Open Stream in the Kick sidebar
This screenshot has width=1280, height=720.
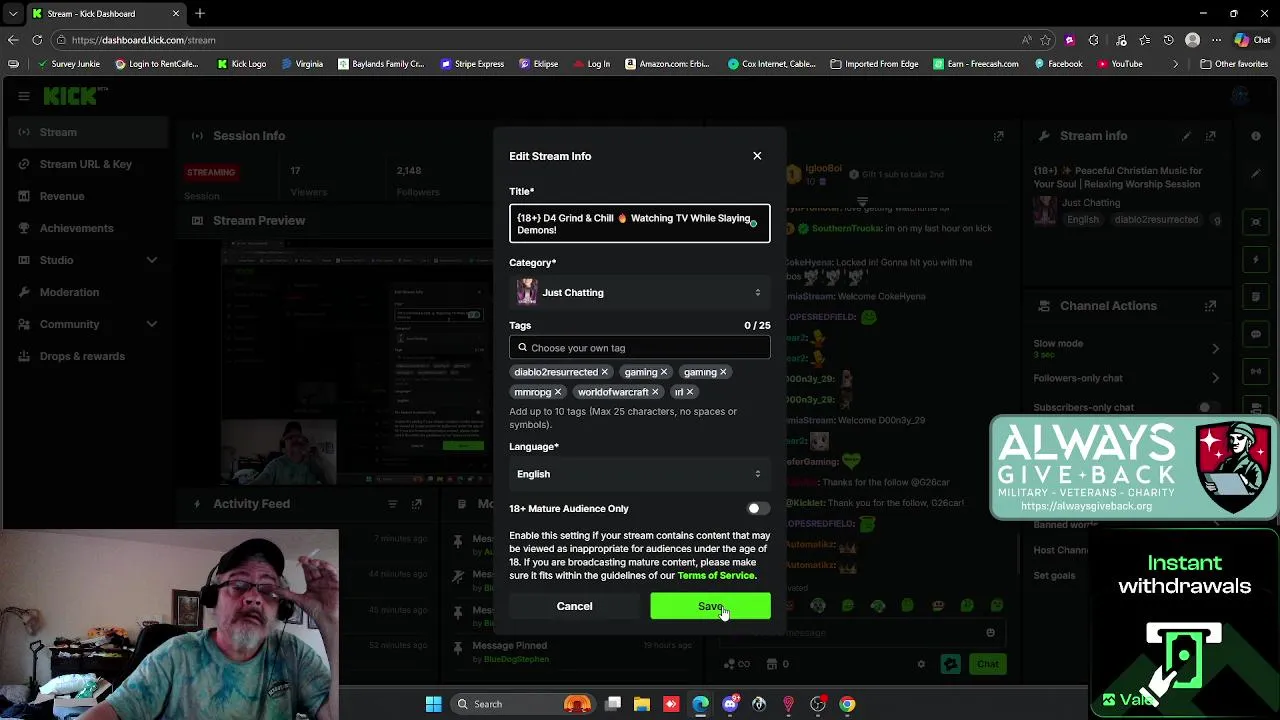88,132
